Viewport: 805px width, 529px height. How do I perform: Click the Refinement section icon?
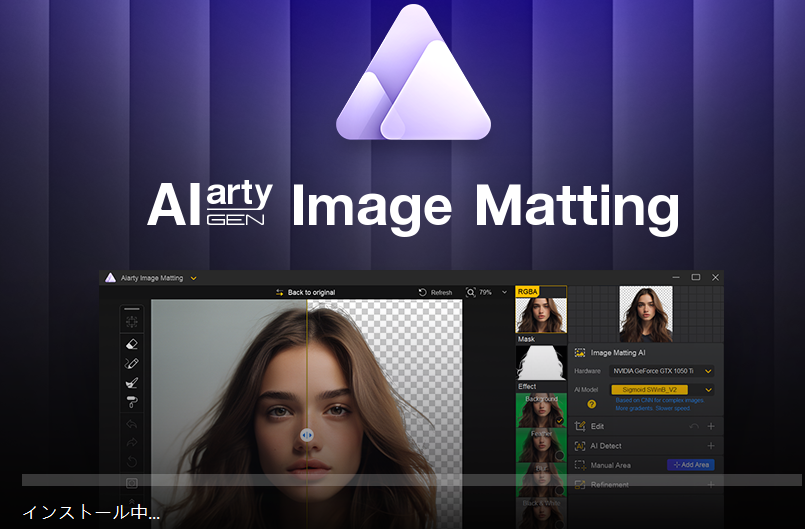click(x=580, y=485)
